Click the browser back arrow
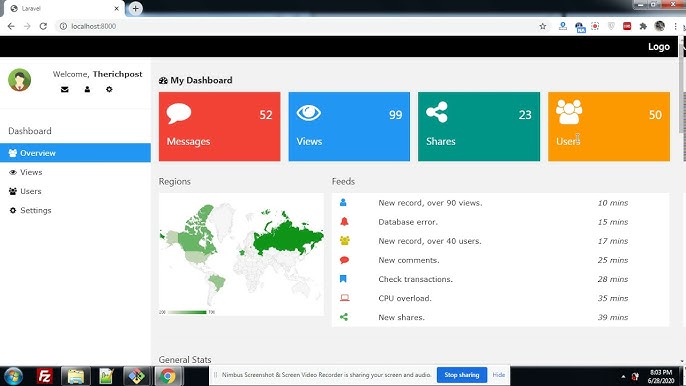Image resolution: width=686 pixels, height=386 pixels. coord(11,26)
